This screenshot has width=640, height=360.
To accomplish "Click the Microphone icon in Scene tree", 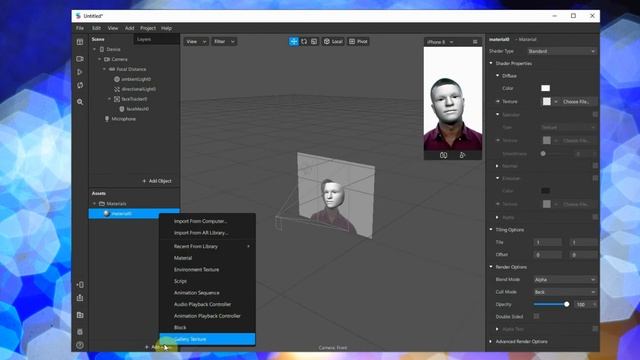I will (x=107, y=119).
